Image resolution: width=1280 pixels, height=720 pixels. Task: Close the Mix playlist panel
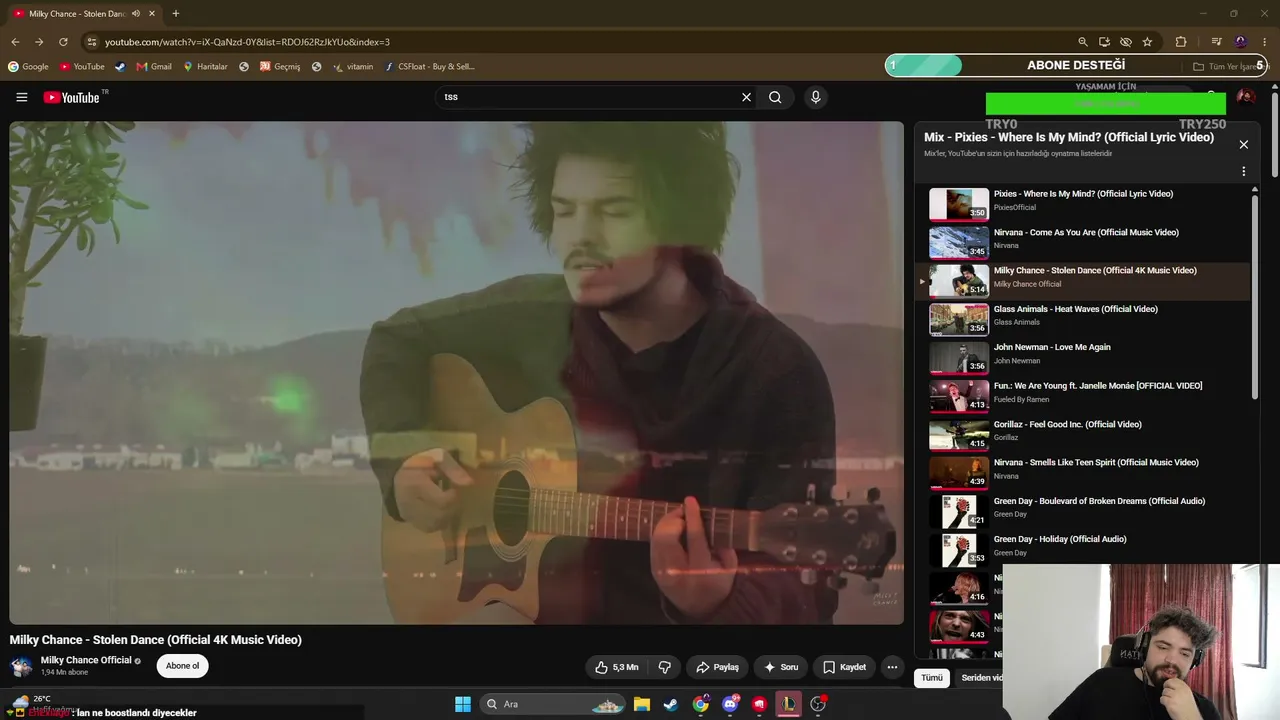pyautogui.click(x=1243, y=144)
